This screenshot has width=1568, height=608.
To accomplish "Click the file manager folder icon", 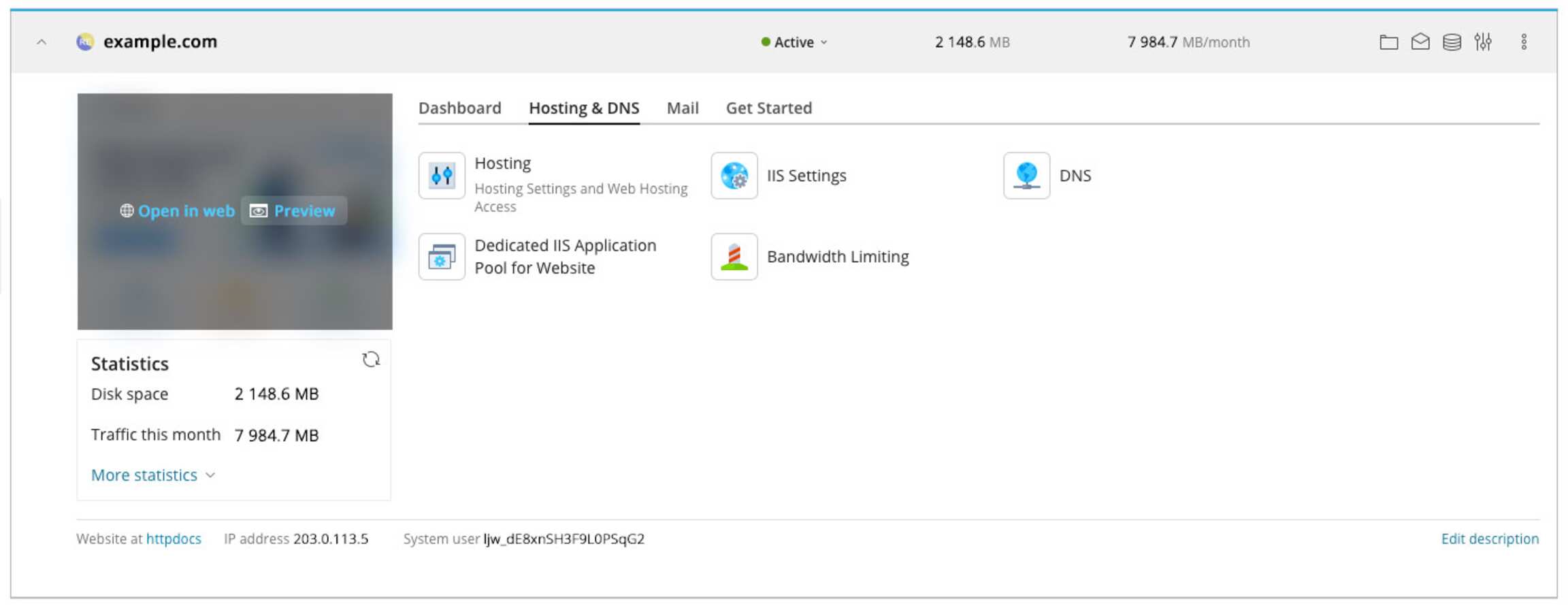I will click(1388, 42).
